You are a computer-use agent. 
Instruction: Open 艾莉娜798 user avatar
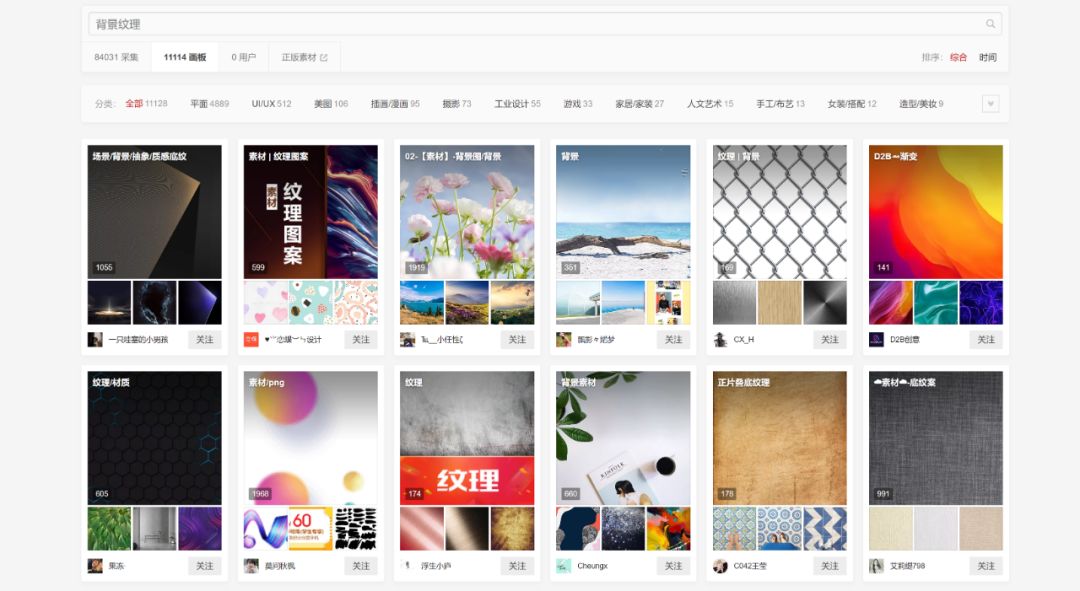[877, 566]
